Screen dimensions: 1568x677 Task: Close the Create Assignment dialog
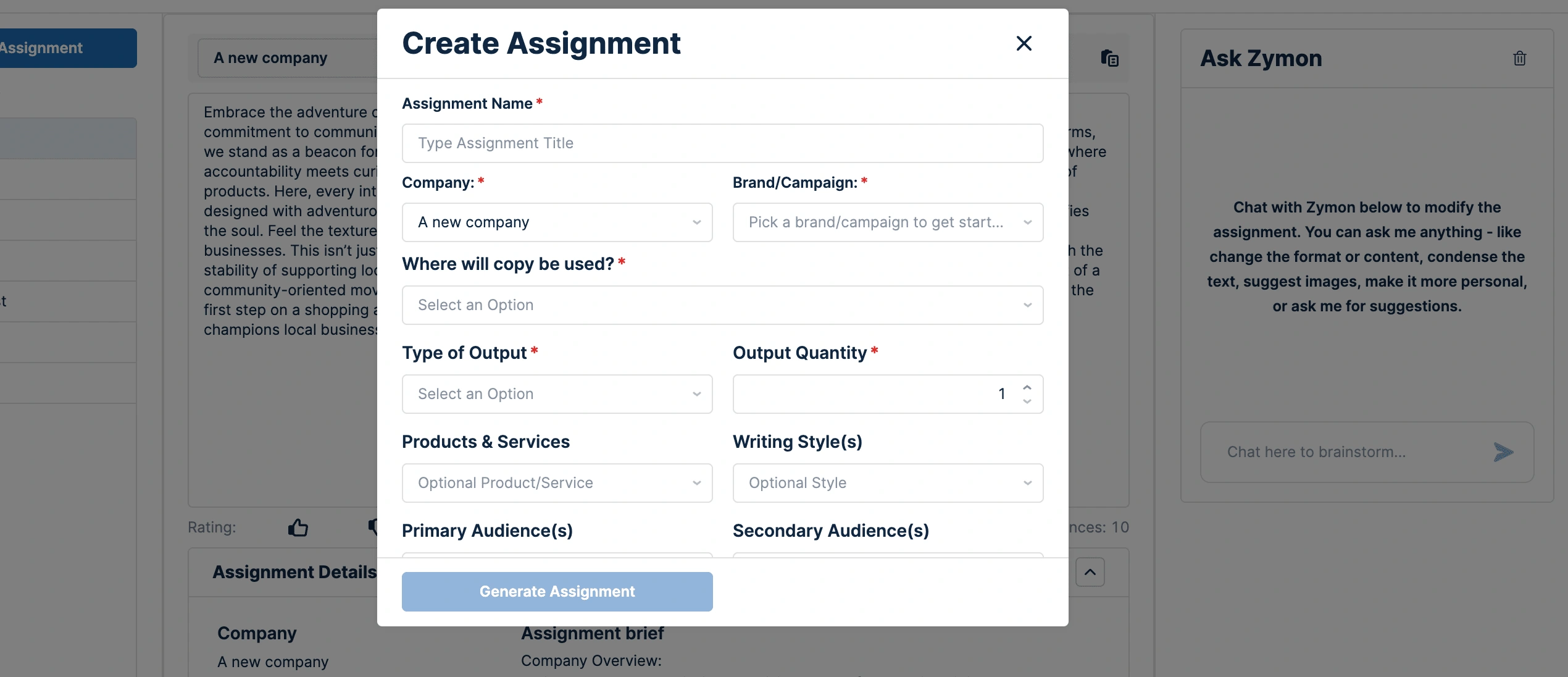click(x=1024, y=43)
